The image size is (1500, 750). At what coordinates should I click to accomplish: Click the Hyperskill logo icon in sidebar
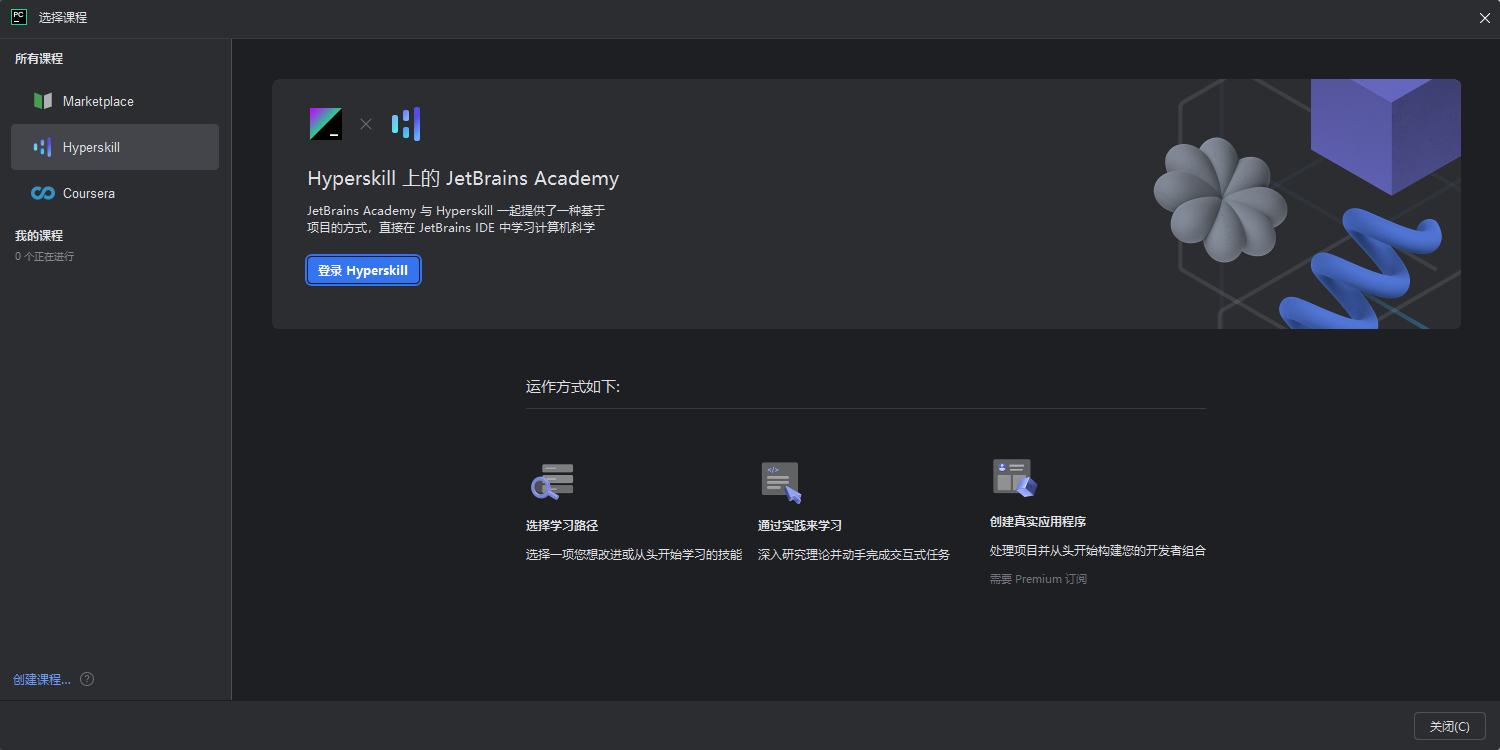42,147
